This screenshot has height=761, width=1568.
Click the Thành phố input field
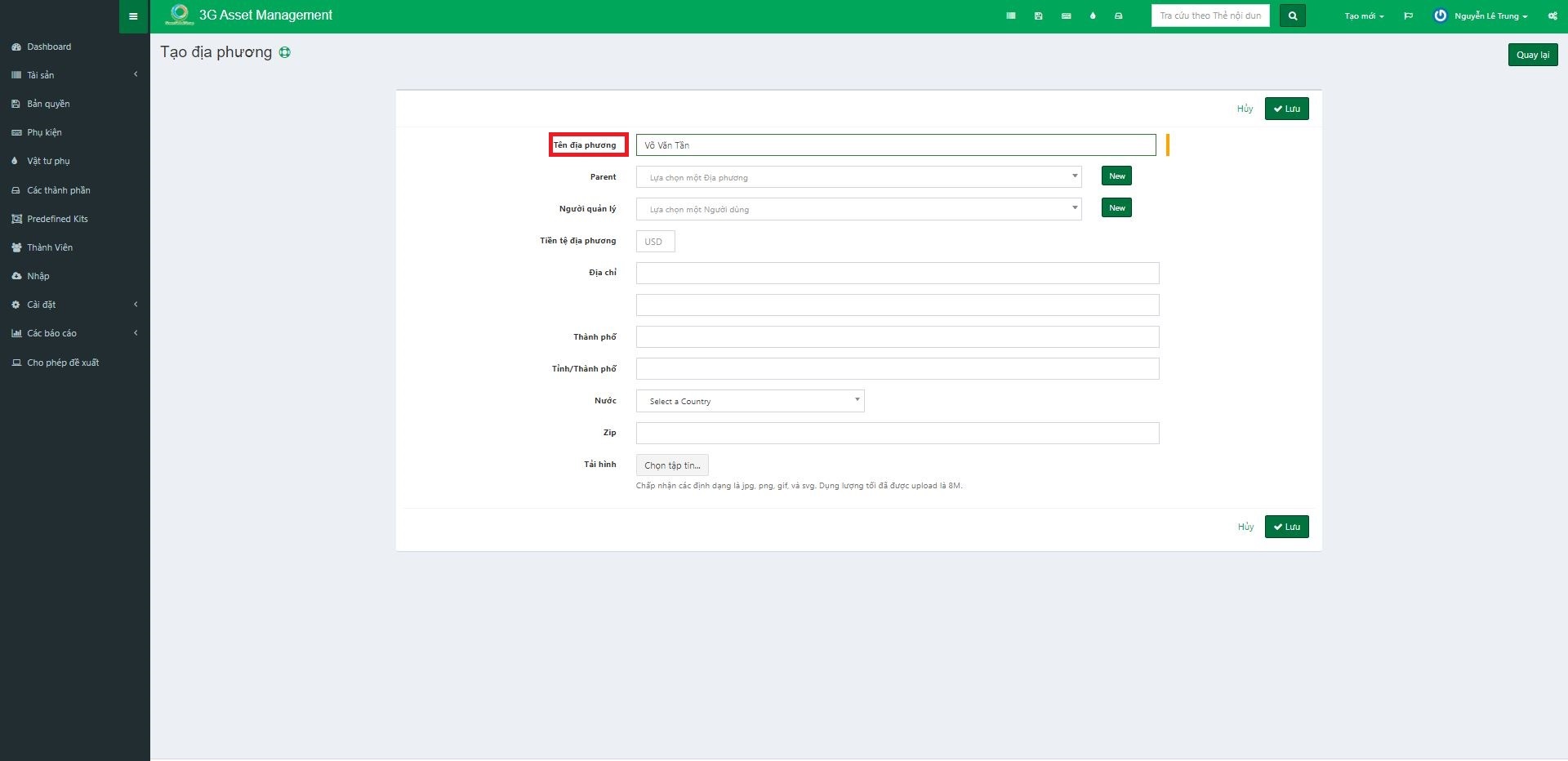897,337
